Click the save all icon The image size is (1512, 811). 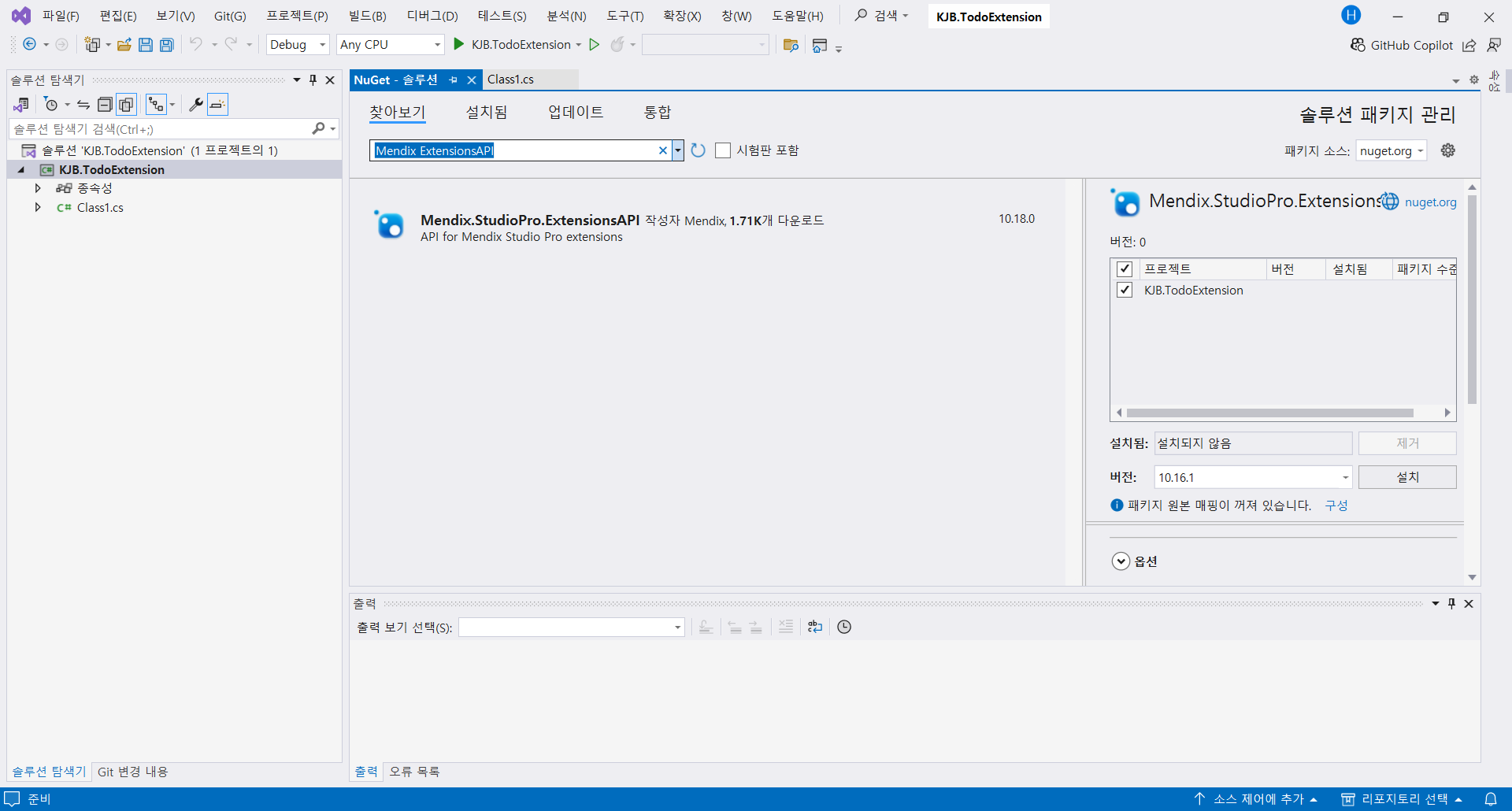[166, 44]
